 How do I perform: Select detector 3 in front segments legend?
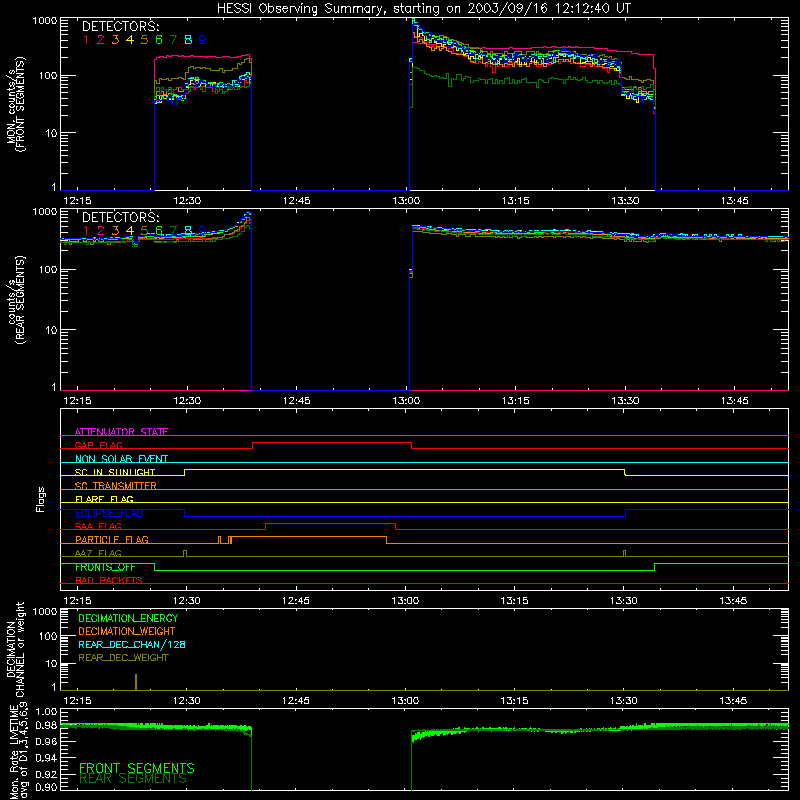(x=115, y=40)
